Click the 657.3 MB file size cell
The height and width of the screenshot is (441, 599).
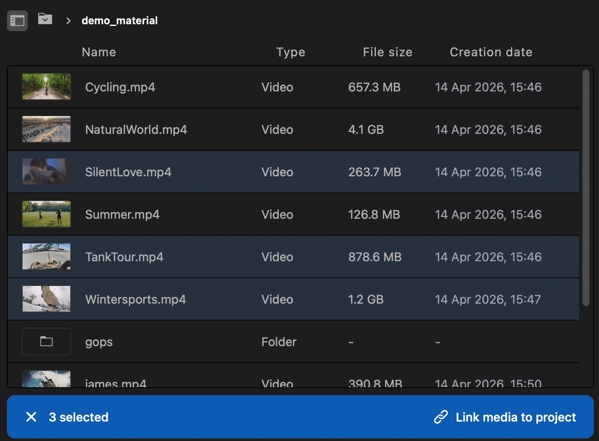pos(374,87)
